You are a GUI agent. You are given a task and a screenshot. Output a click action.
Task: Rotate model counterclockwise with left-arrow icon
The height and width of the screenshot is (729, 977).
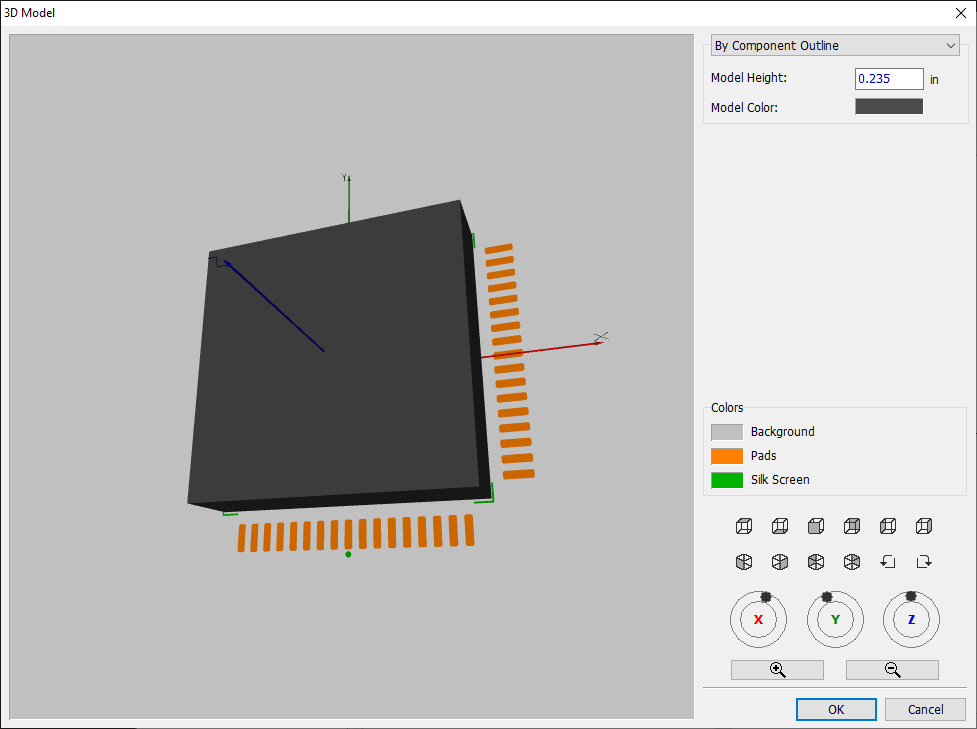click(888, 561)
